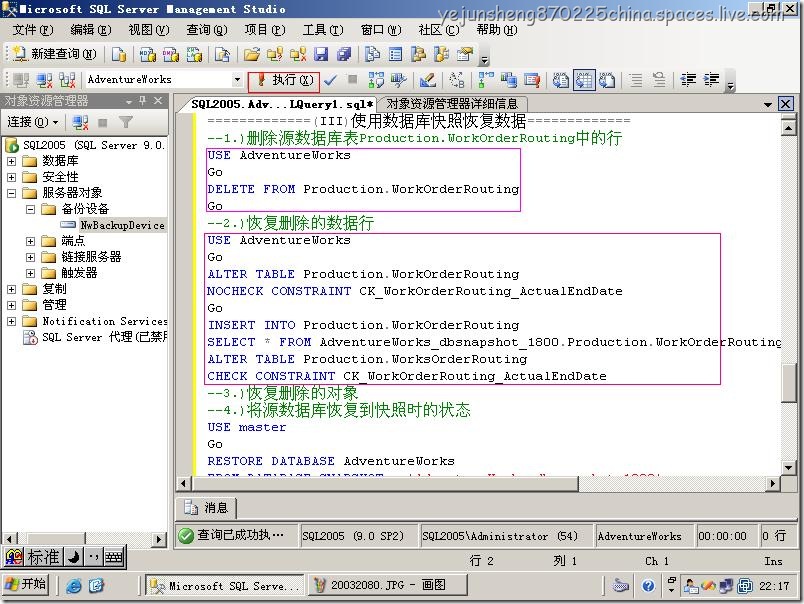Open the Edit (编辑) menu

pyautogui.click(x=91, y=30)
